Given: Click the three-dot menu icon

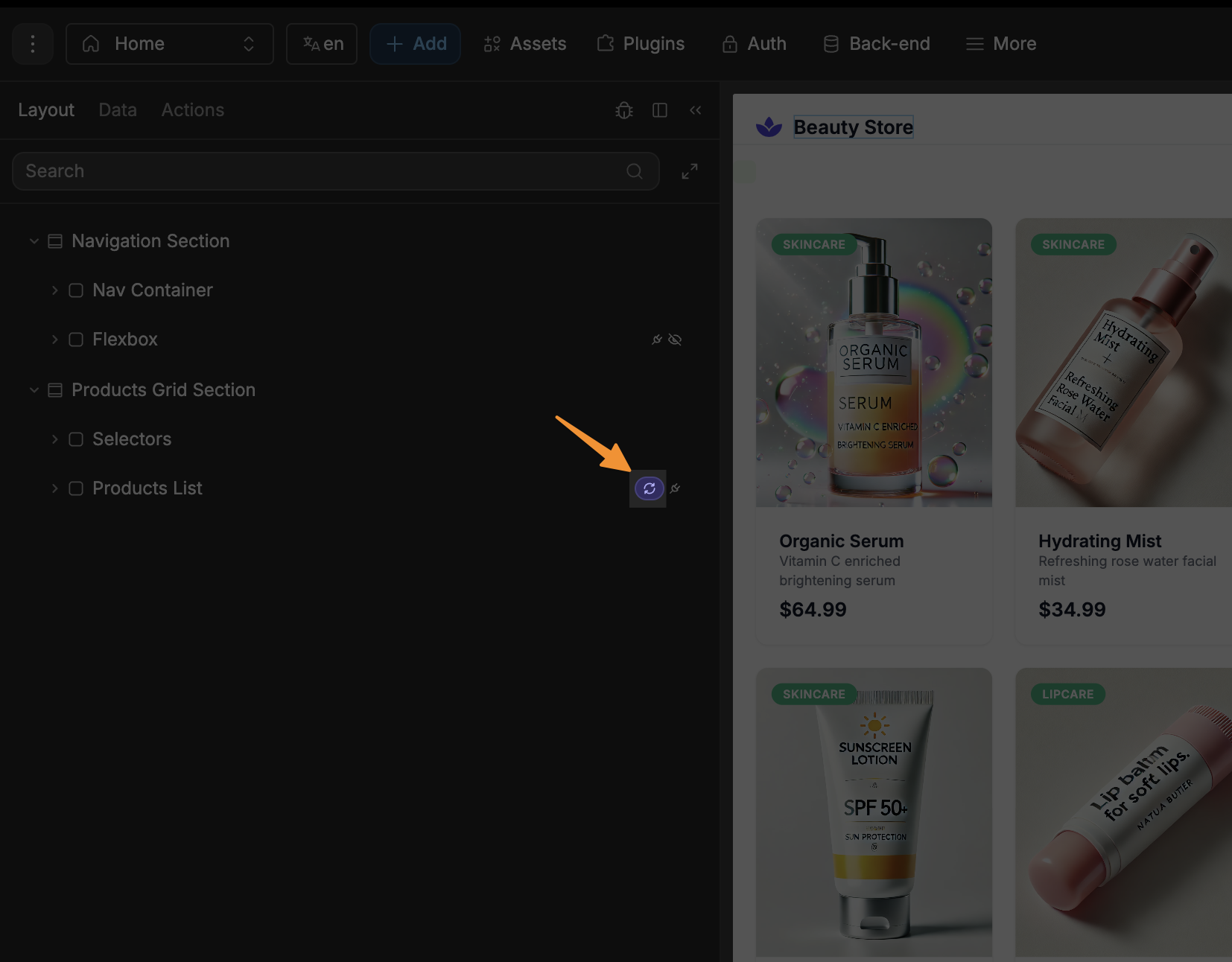Looking at the screenshot, I should pyautogui.click(x=33, y=44).
